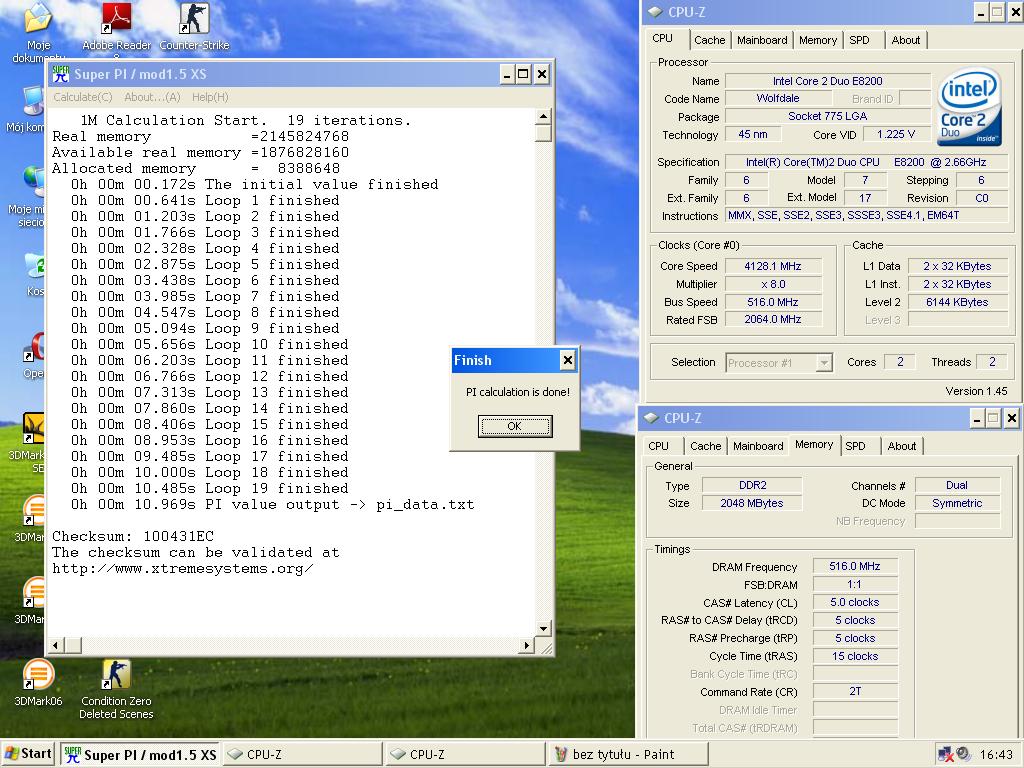Viewport: 1024px width, 768px height.
Task: Click the Loop 19 finished line
Action: click(x=210, y=488)
